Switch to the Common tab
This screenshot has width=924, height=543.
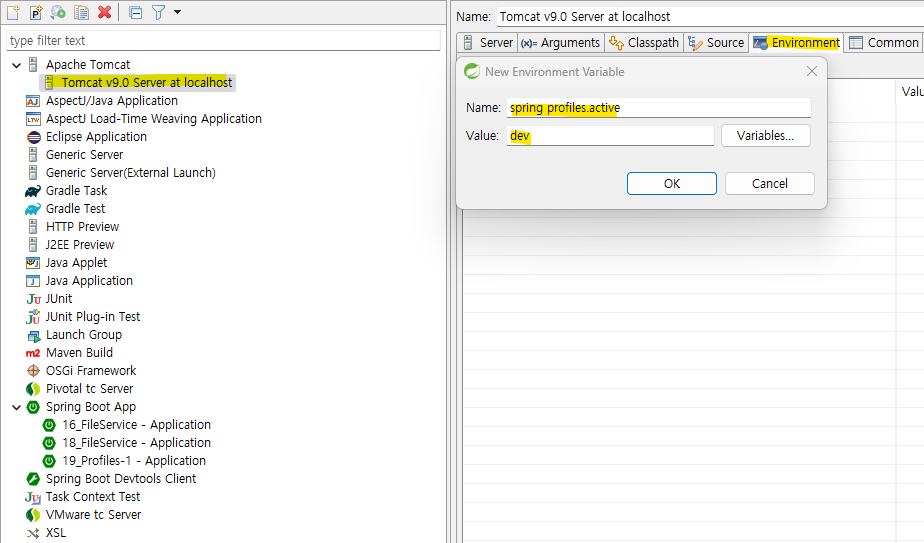click(x=884, y=42)
